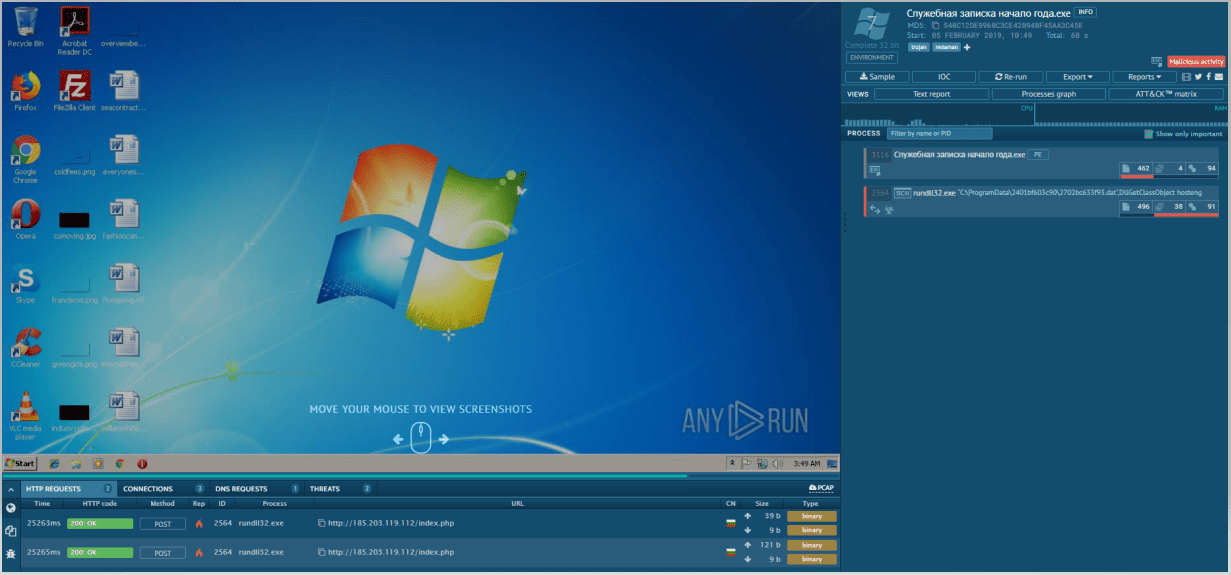Launch Skype from the desktop

(25, 284)
